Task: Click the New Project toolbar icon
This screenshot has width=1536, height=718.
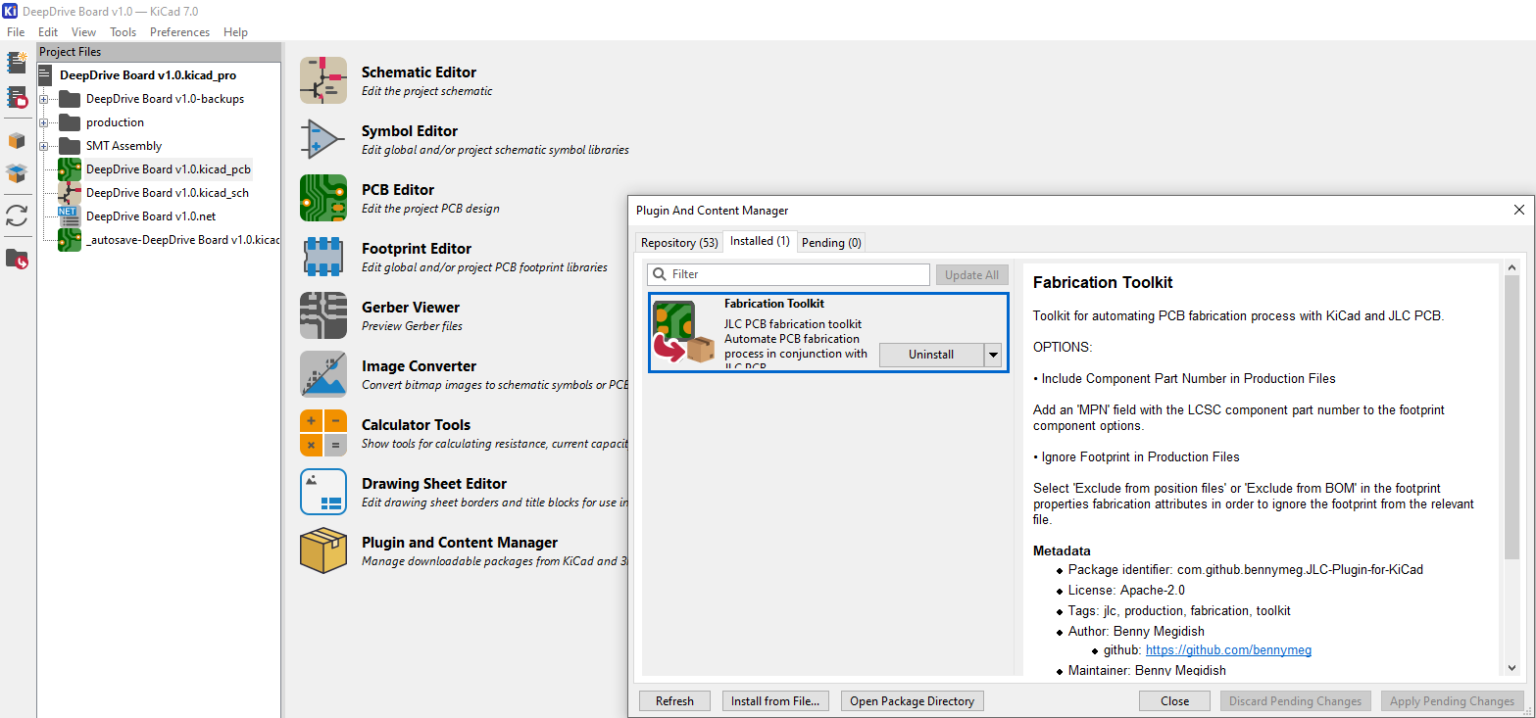Action: click(17, 63)
